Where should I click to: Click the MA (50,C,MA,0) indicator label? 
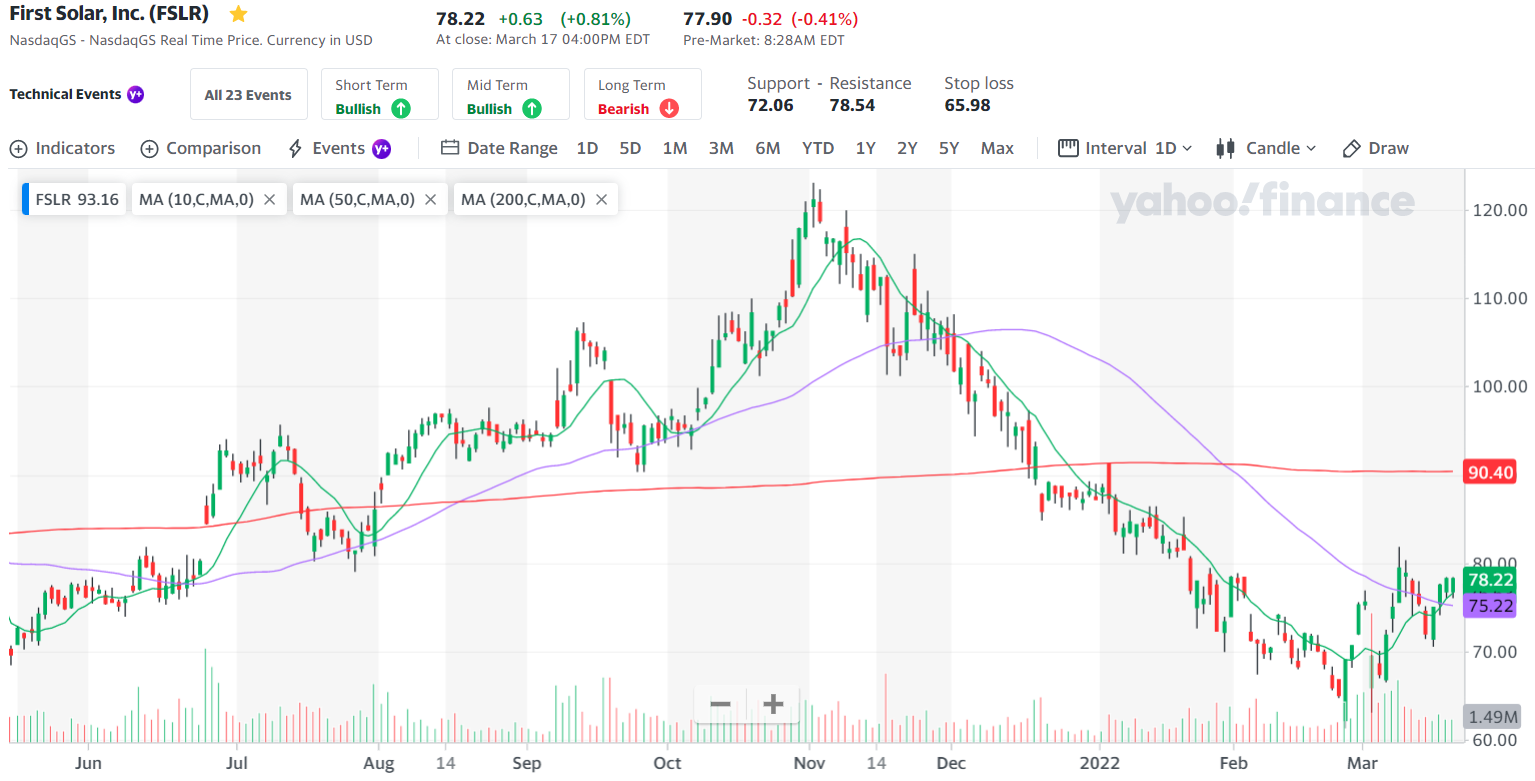(357, 199)
